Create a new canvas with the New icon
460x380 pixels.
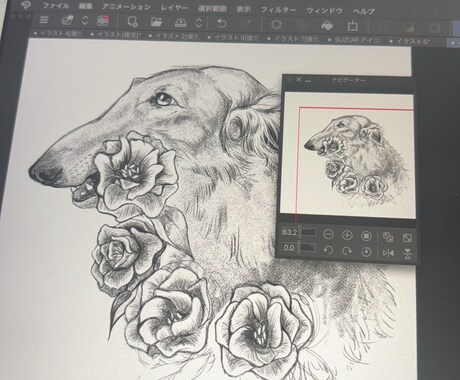point(132,22)
